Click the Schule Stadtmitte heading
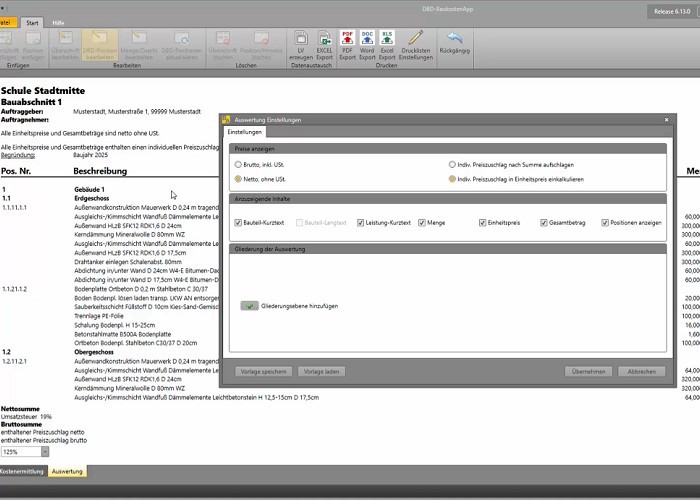This screenshot has height=500, width=700. 43,91
